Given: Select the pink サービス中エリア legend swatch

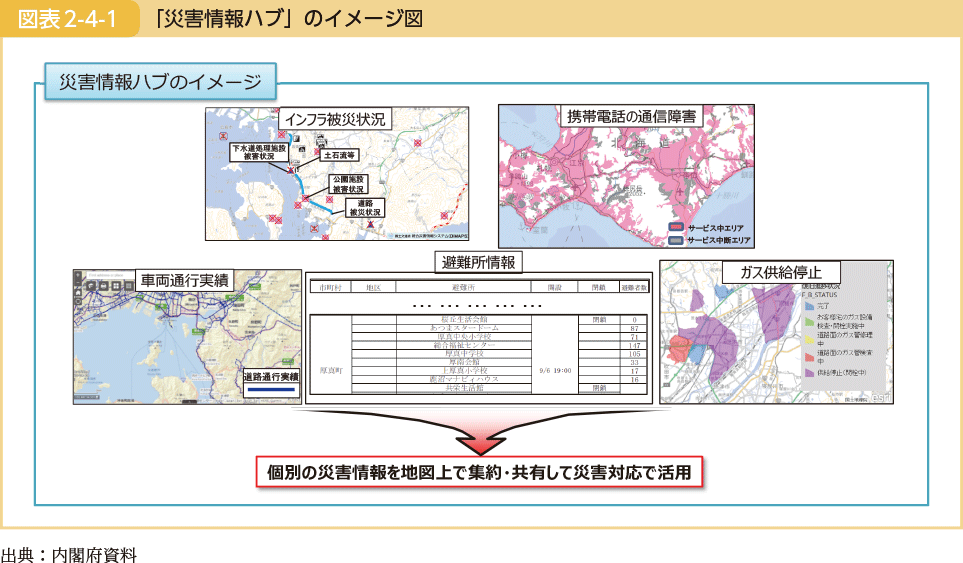Looking at the screenshot, I should point(676,228).
